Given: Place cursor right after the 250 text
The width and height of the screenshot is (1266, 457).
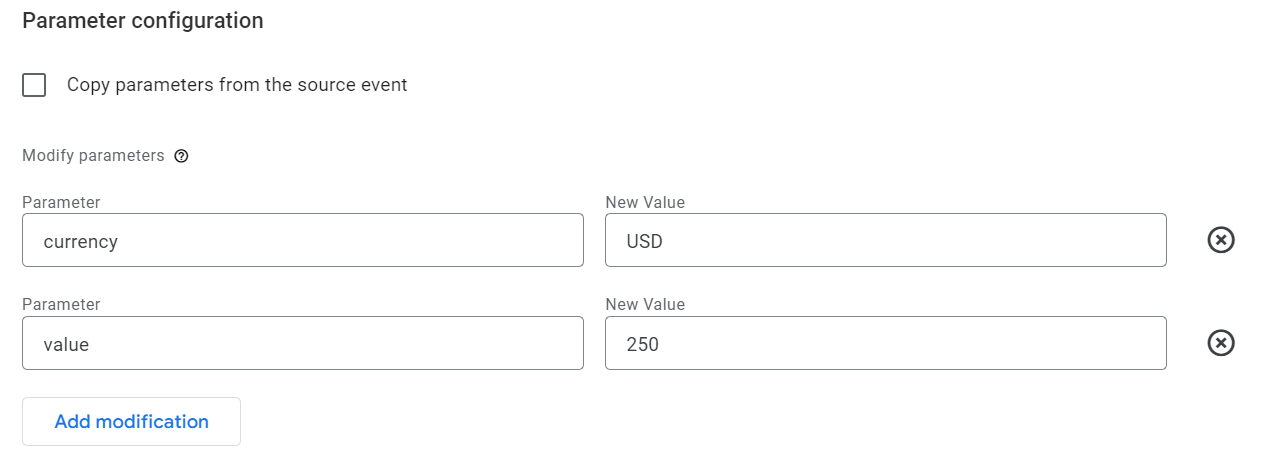Looking at the screenshot, I should coord(661,344).
